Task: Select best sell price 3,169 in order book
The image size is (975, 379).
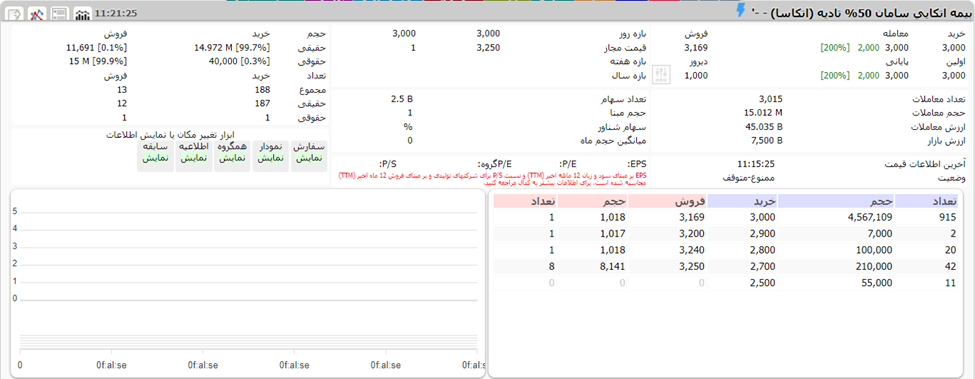Action: point(692,217)
